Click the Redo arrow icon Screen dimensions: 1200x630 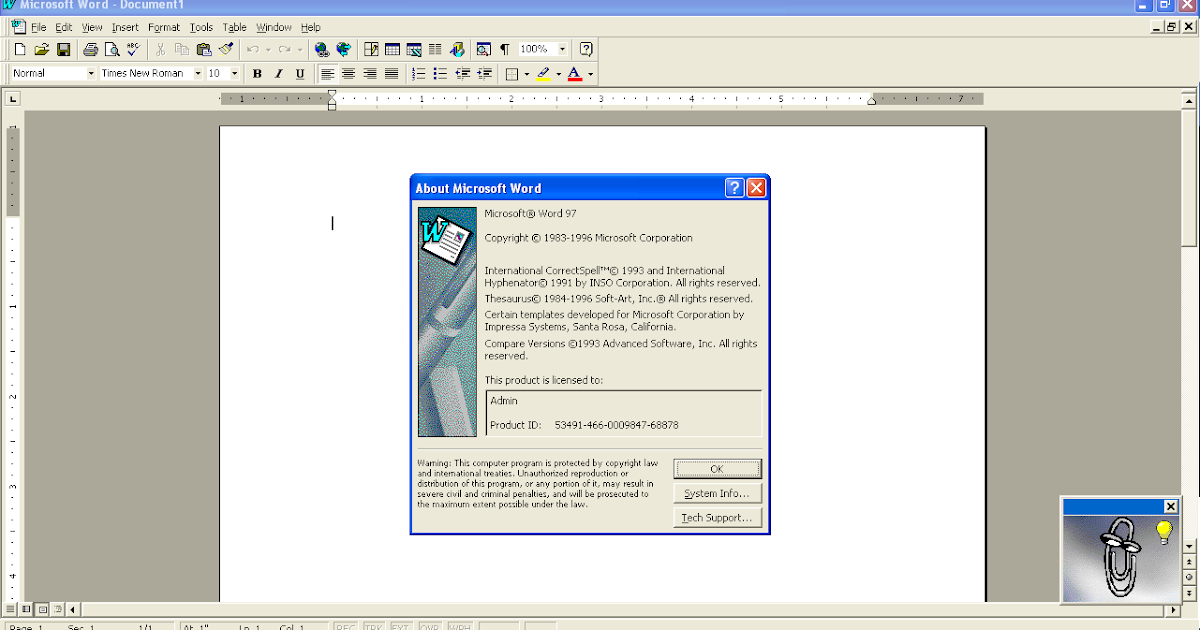[x=285, y=49]
